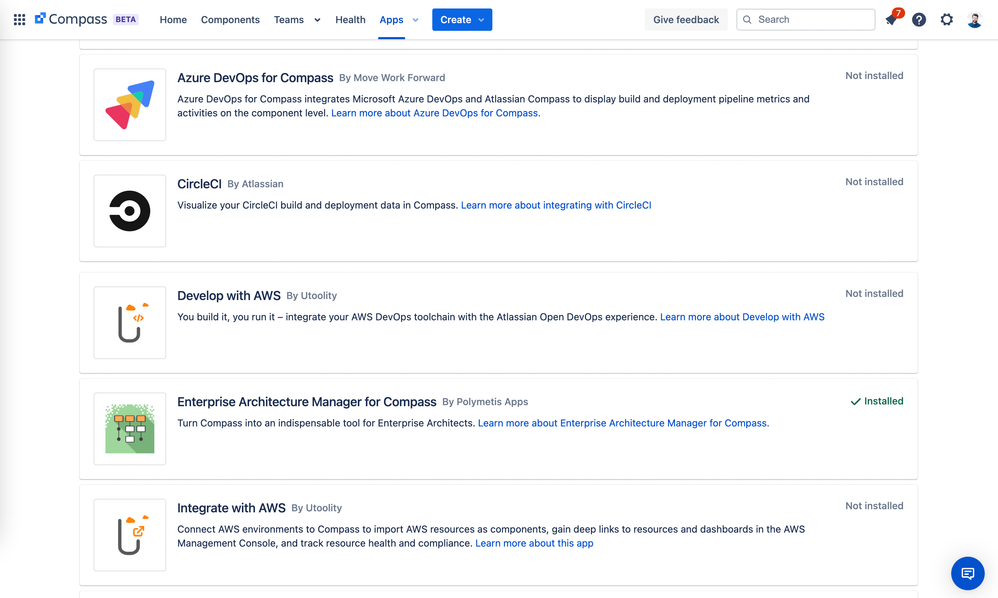
Task: Open the Help question mark icon
Action: coord(919,20)
